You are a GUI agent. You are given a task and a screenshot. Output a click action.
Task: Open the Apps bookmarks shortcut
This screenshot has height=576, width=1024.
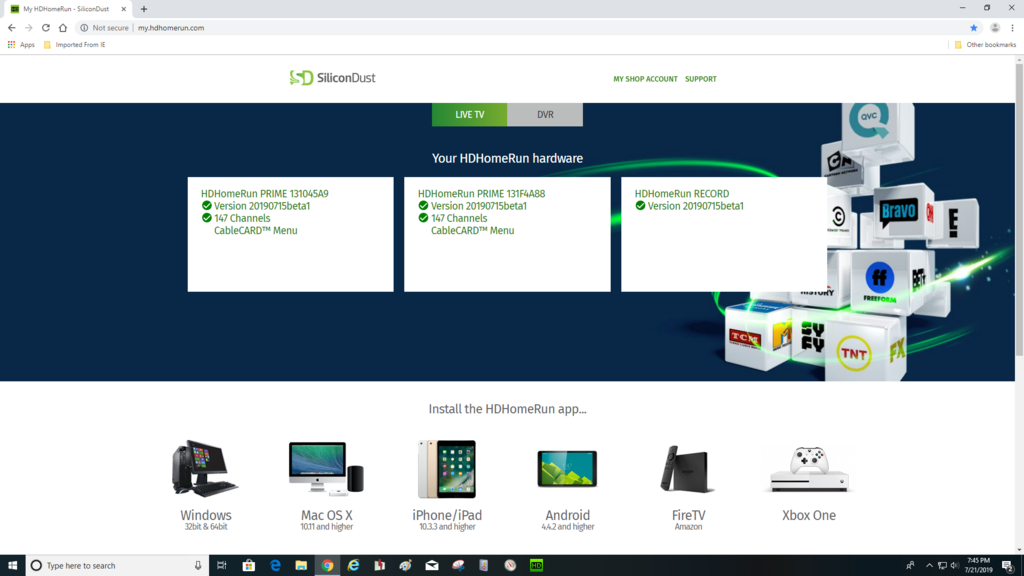coord(21,44)
